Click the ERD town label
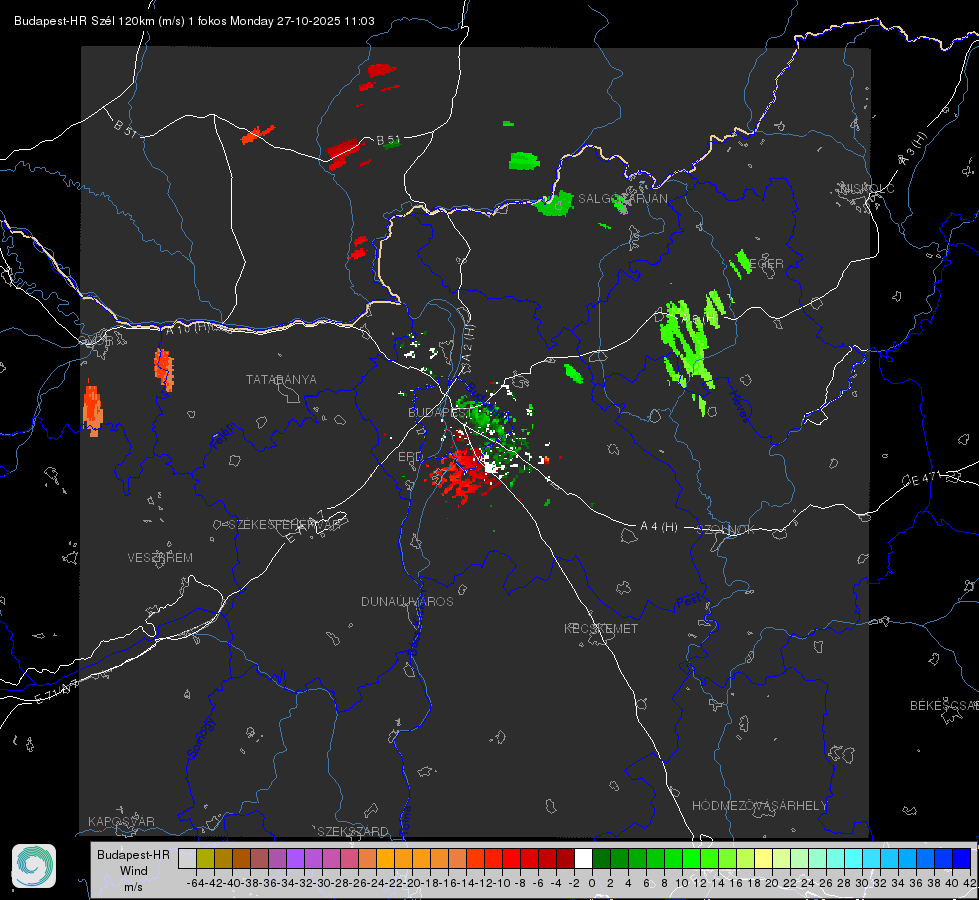Screen dimensions: 979x900 click(x=410, y=457)
